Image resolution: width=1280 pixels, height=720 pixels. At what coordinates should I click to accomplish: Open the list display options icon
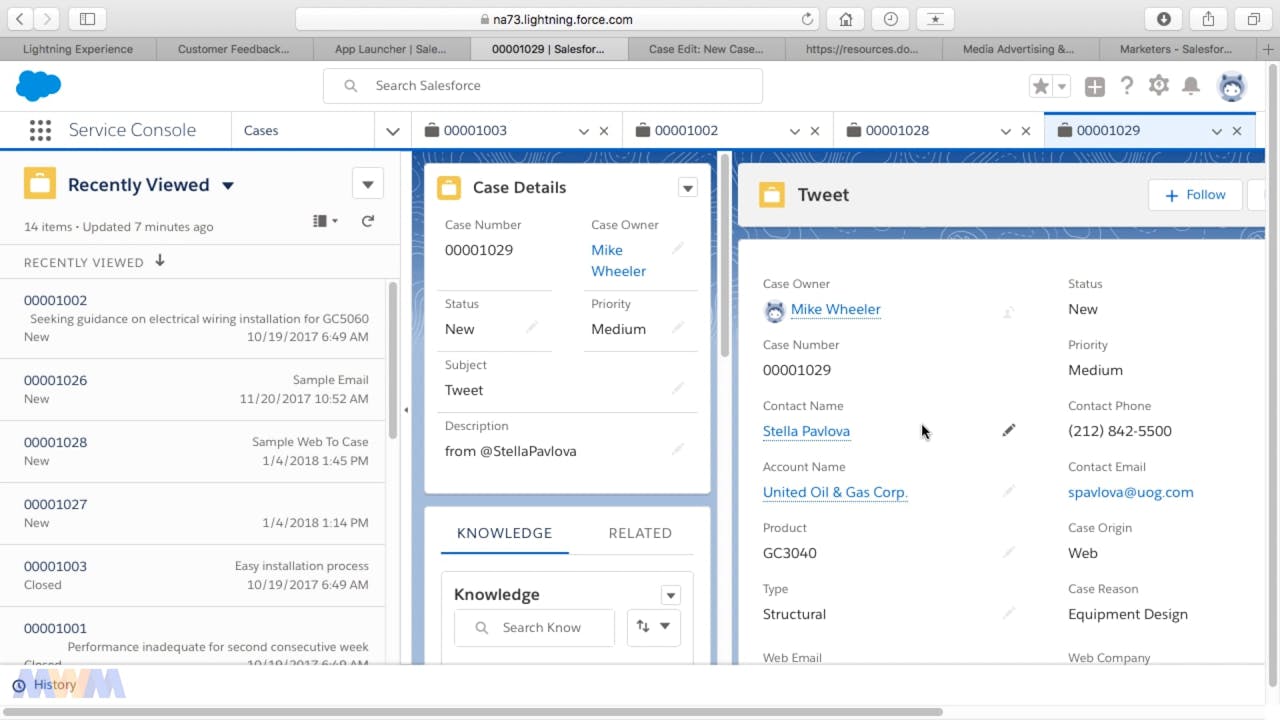coord(325,221)
